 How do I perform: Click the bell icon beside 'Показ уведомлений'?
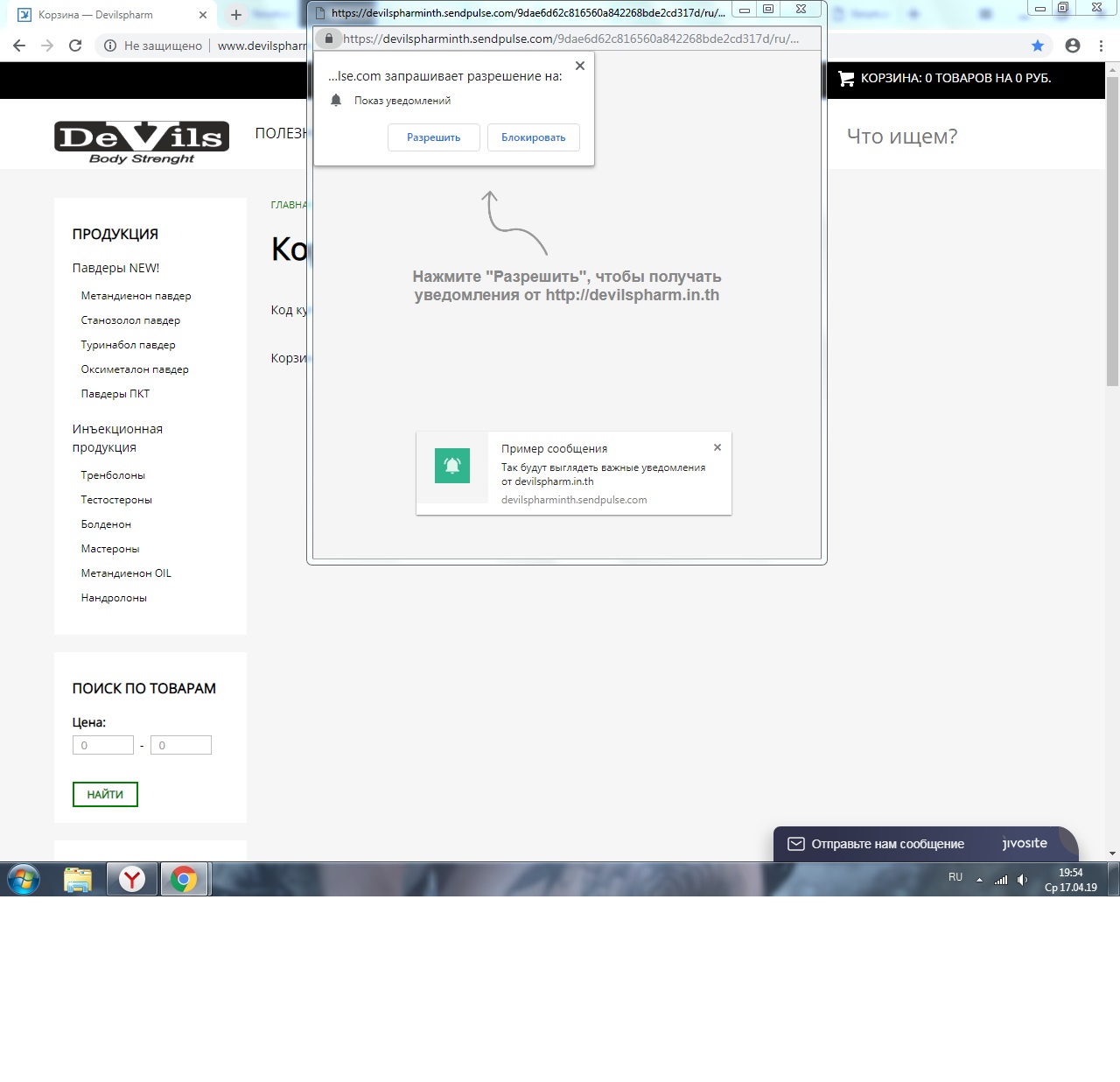click(336, 101)
